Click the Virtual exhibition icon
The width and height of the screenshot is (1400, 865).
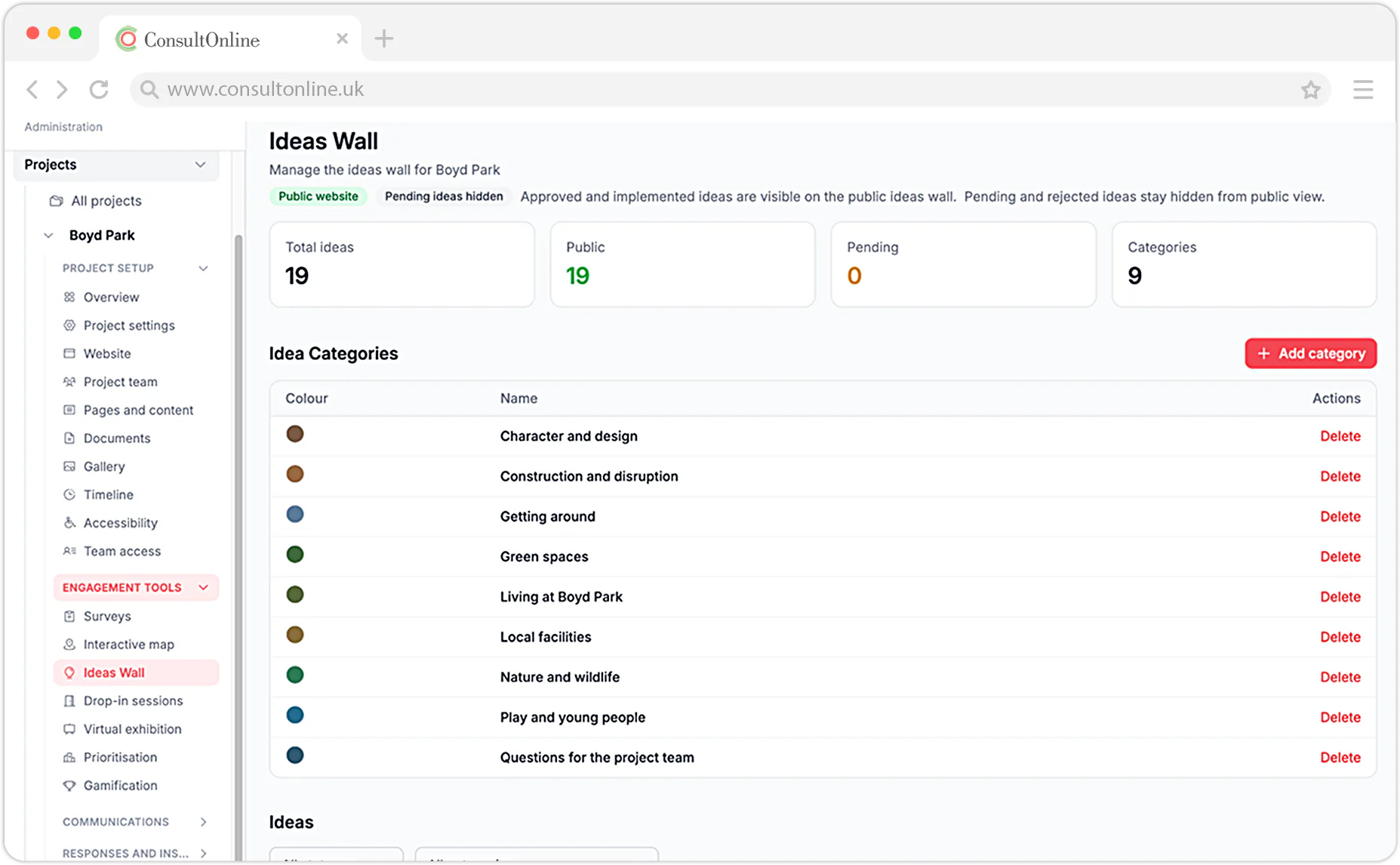coord(69,729)
